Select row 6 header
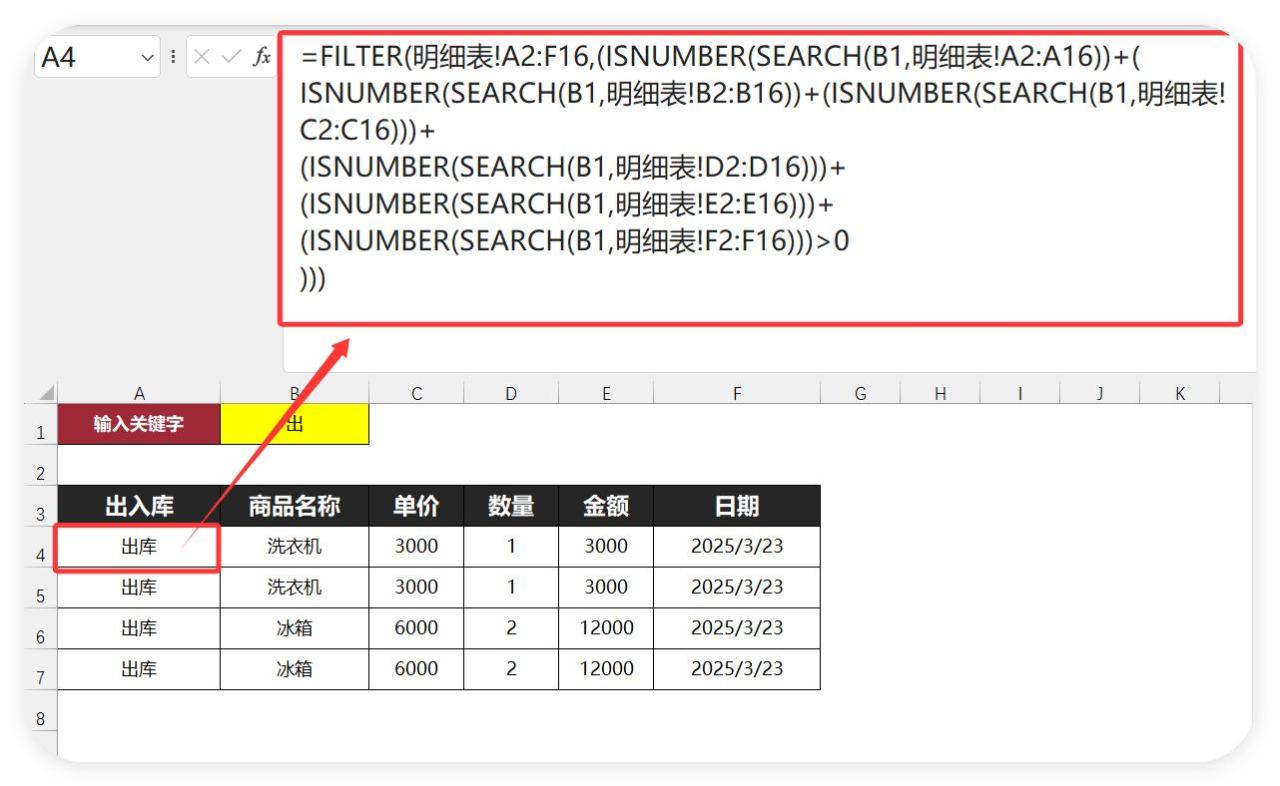The image size is (1280, 786). [42, 629]
